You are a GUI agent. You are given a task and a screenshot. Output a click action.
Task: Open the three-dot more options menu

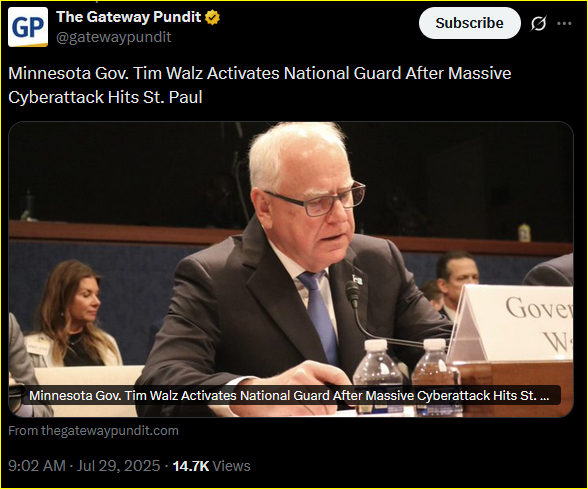coord(564,23)
